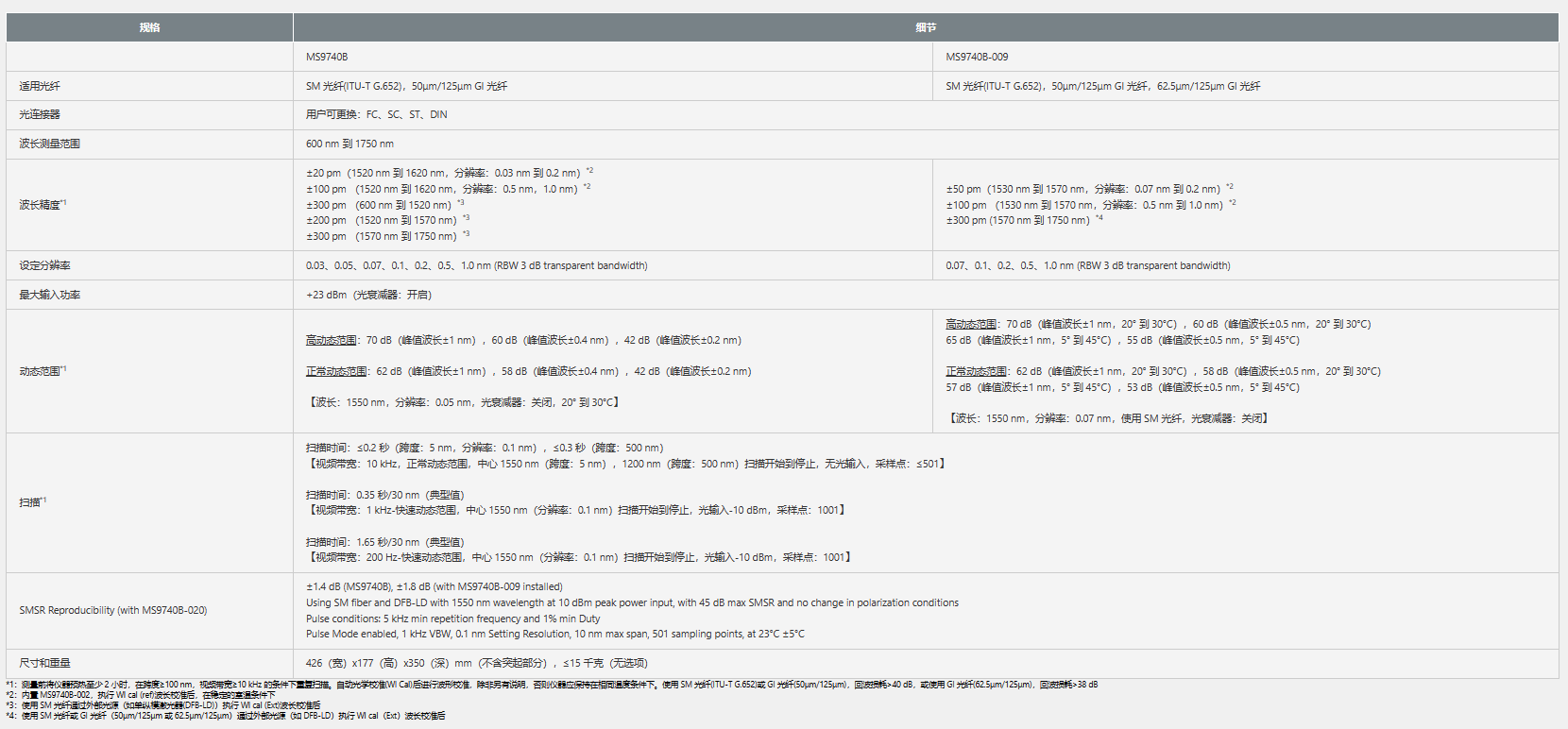Click underlined 高动态范围 in the MS9740B column

pos(331,340)
